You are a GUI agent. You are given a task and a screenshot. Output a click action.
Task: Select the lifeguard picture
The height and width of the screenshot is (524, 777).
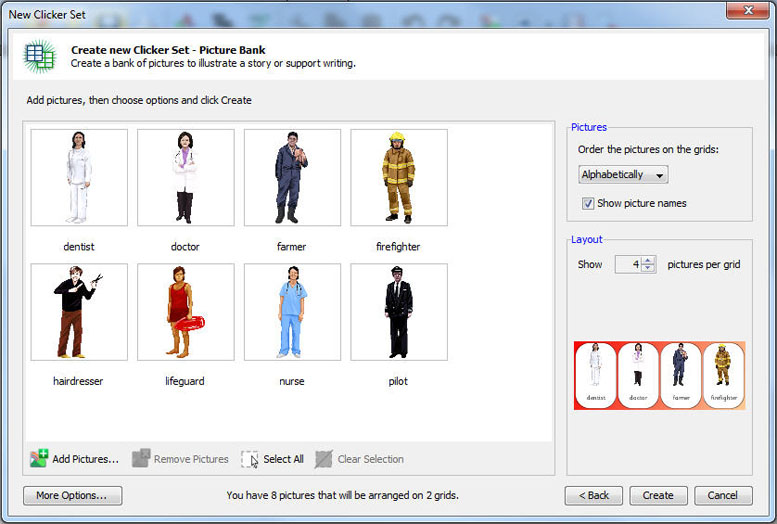coord(186,312)
